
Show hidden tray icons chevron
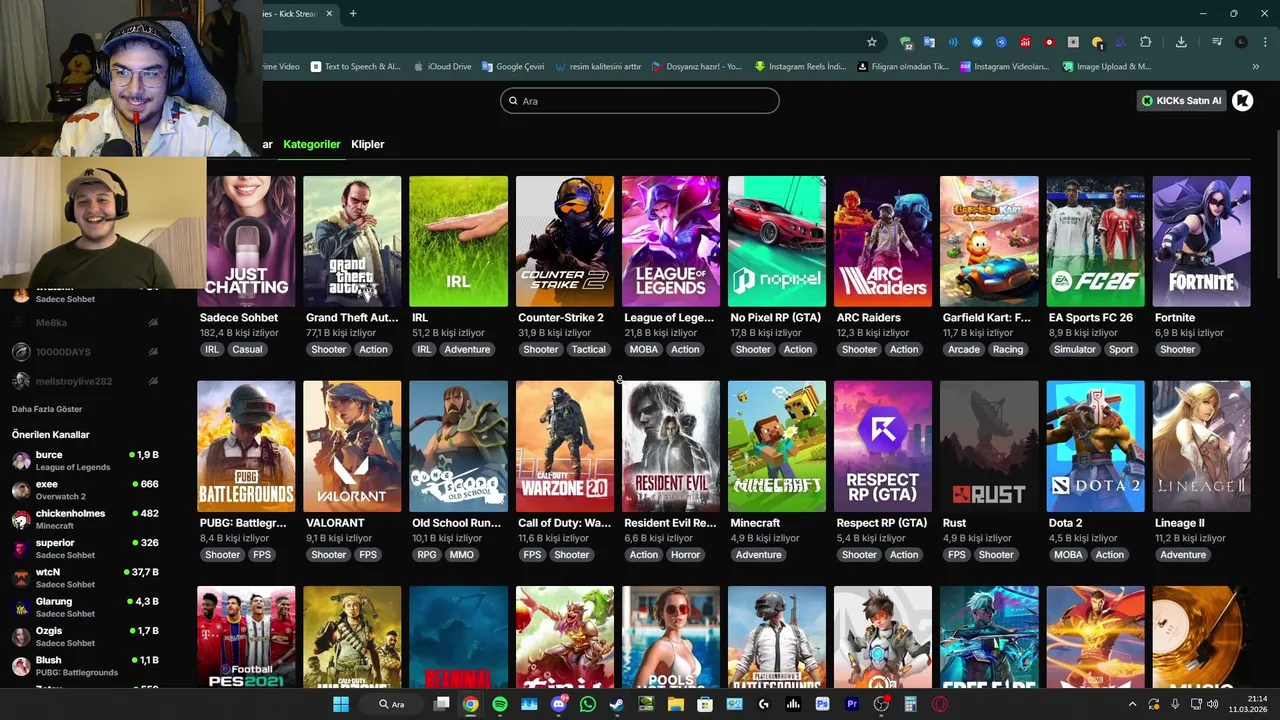pos(1133,704)
